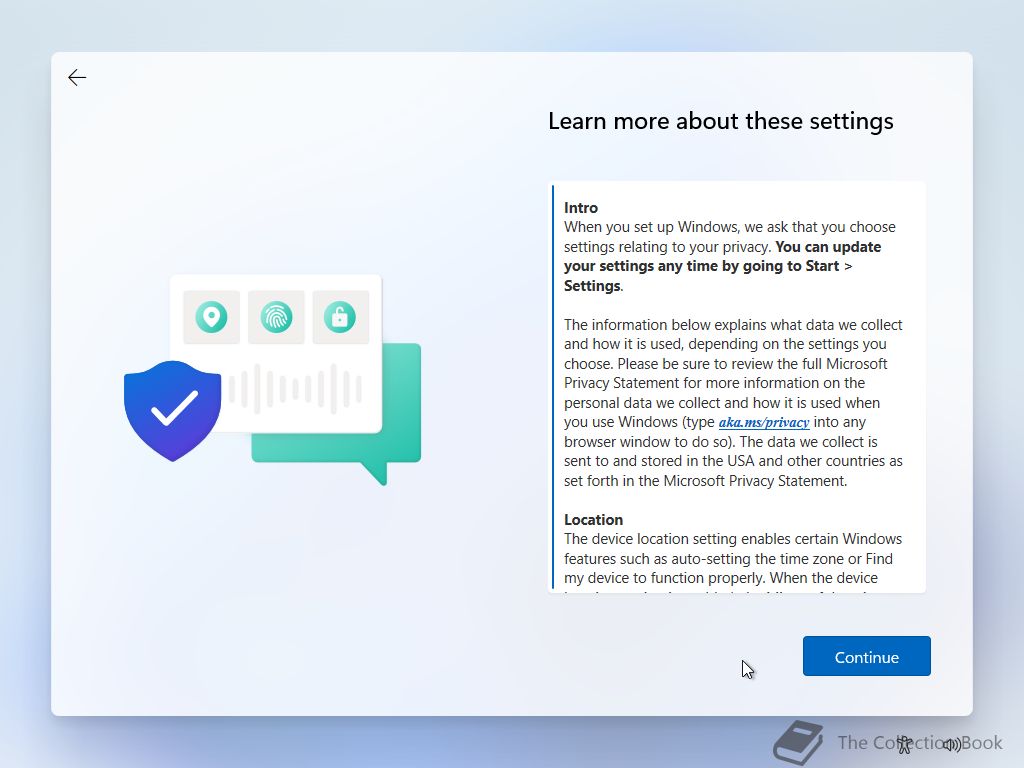1024x768 pixels.
Task: Click the unlocked padlock icon tile
Action: pyautogui.click(x=340, y=317)
